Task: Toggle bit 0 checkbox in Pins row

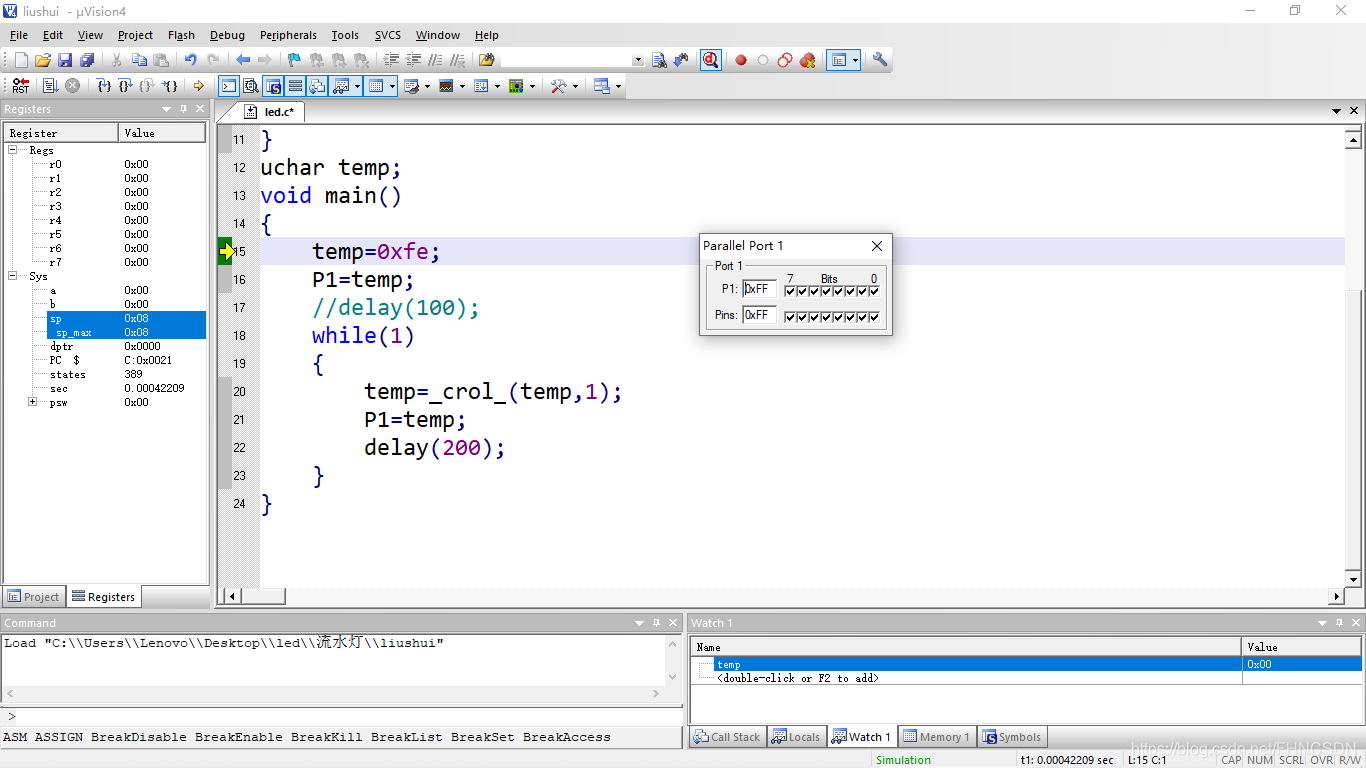Action: pyautogui.click(x=874, y=317)
